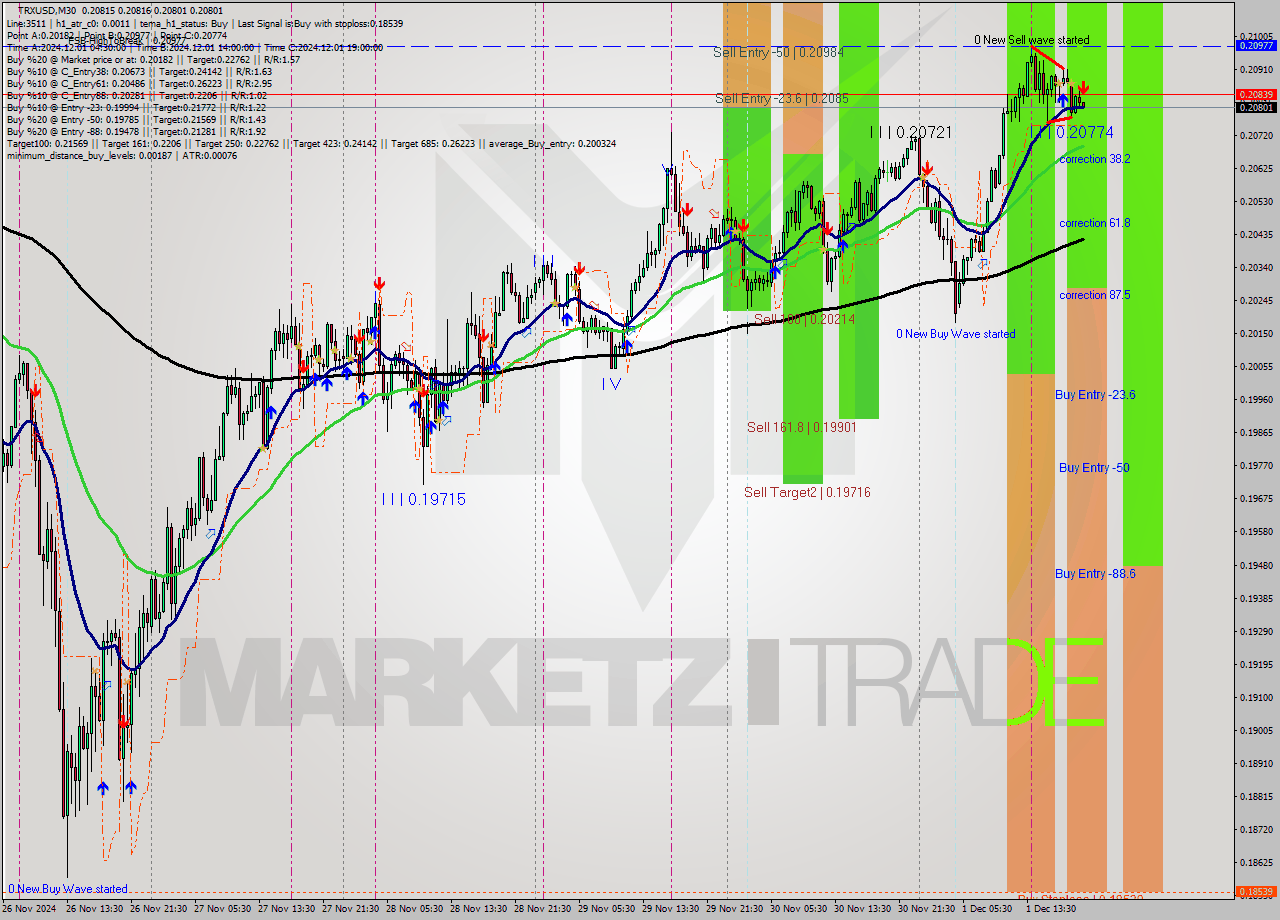The image size is (1280, 920).
Task: Click the 0.19290 price axis label
Action: [x=1256, y=632]
